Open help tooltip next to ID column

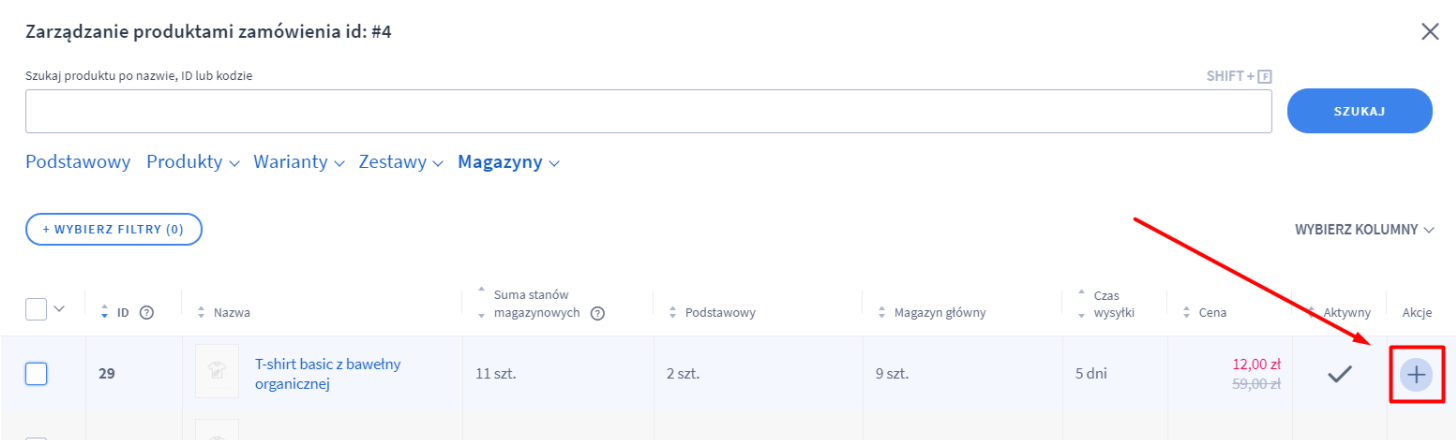coord(146,313)
